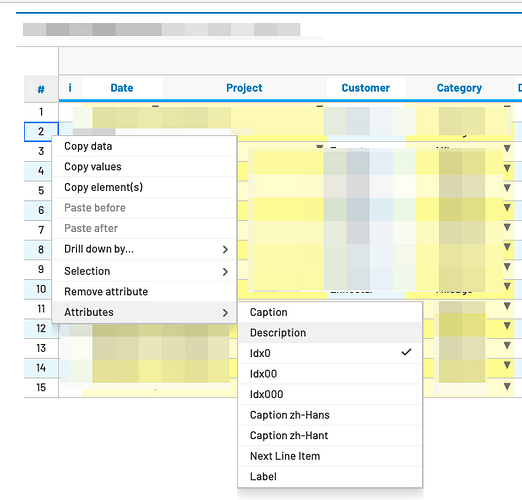Select Idx000 attribute
The height and width of the screenshot is (500, 522).
[x=330, y=394]
